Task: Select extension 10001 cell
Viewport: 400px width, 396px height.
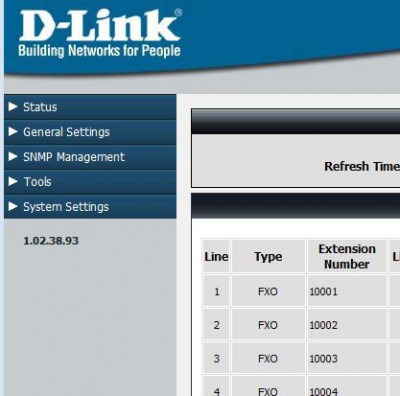Action: (x=347, y=291)
